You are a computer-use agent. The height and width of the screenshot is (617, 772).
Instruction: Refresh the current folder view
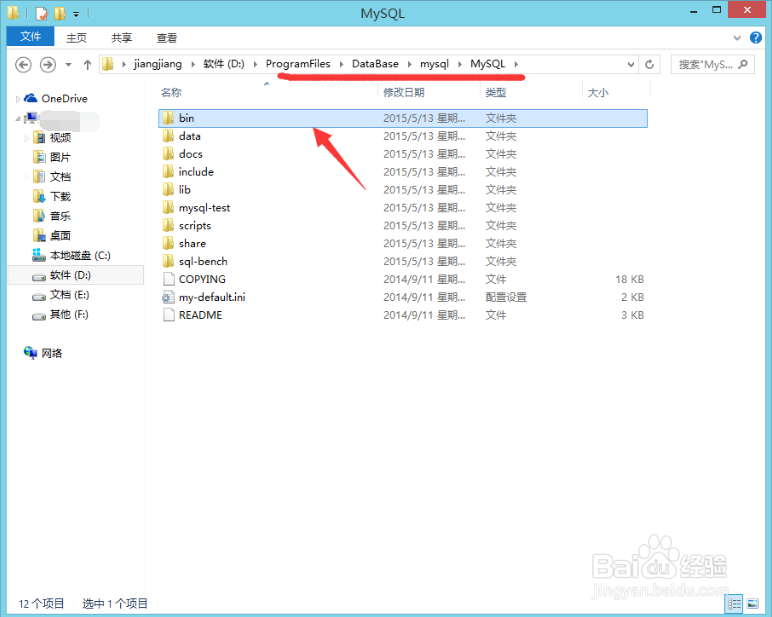click(649, 65)
